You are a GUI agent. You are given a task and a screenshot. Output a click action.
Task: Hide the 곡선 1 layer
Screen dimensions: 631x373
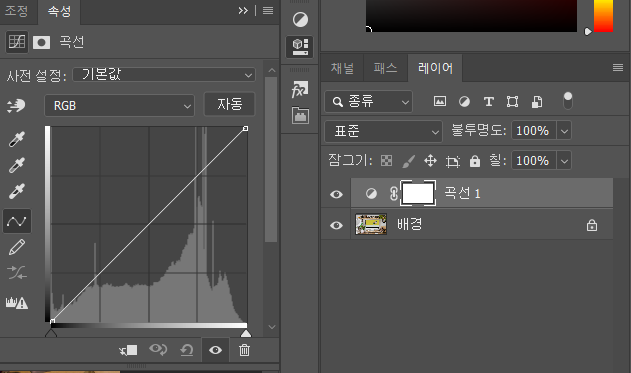336,194
